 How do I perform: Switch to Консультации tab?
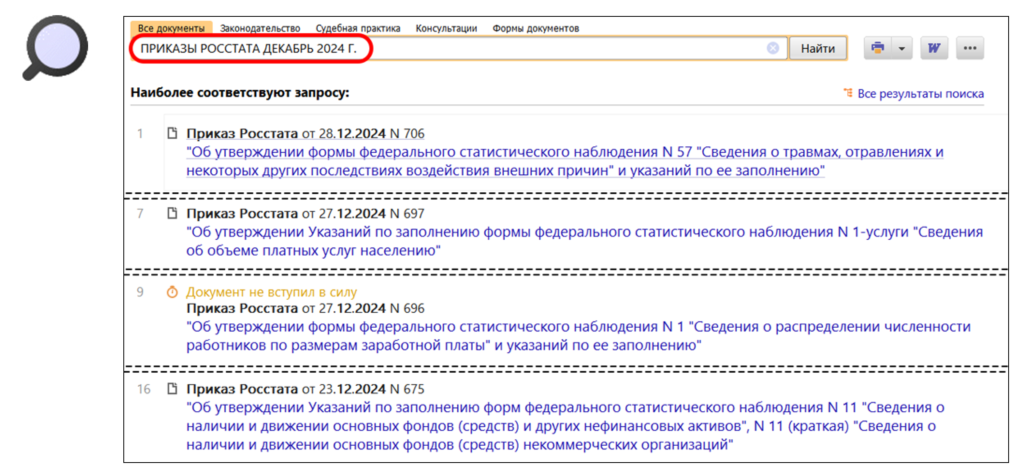click(446, 28)
